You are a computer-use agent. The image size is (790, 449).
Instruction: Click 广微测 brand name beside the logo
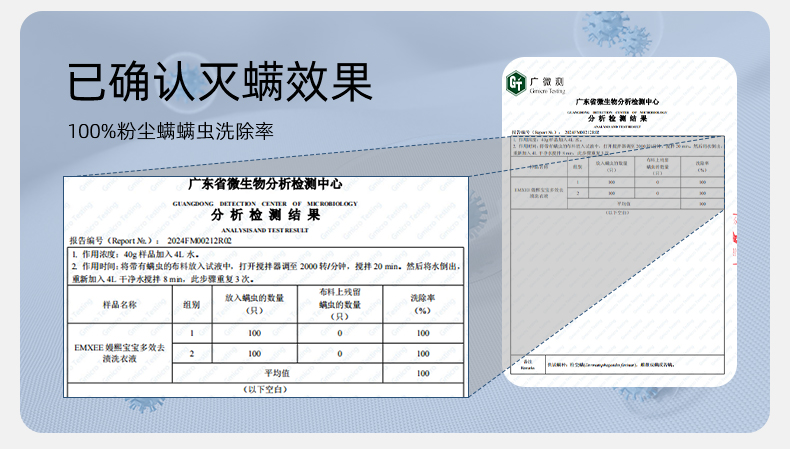[547, 81]
